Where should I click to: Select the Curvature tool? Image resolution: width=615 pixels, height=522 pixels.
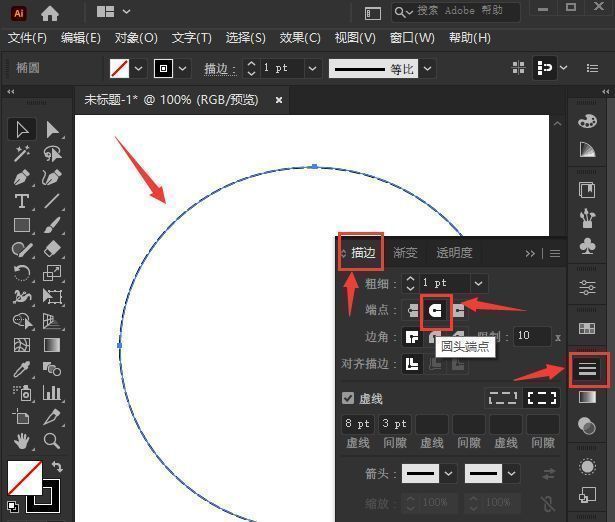point(52,177)
